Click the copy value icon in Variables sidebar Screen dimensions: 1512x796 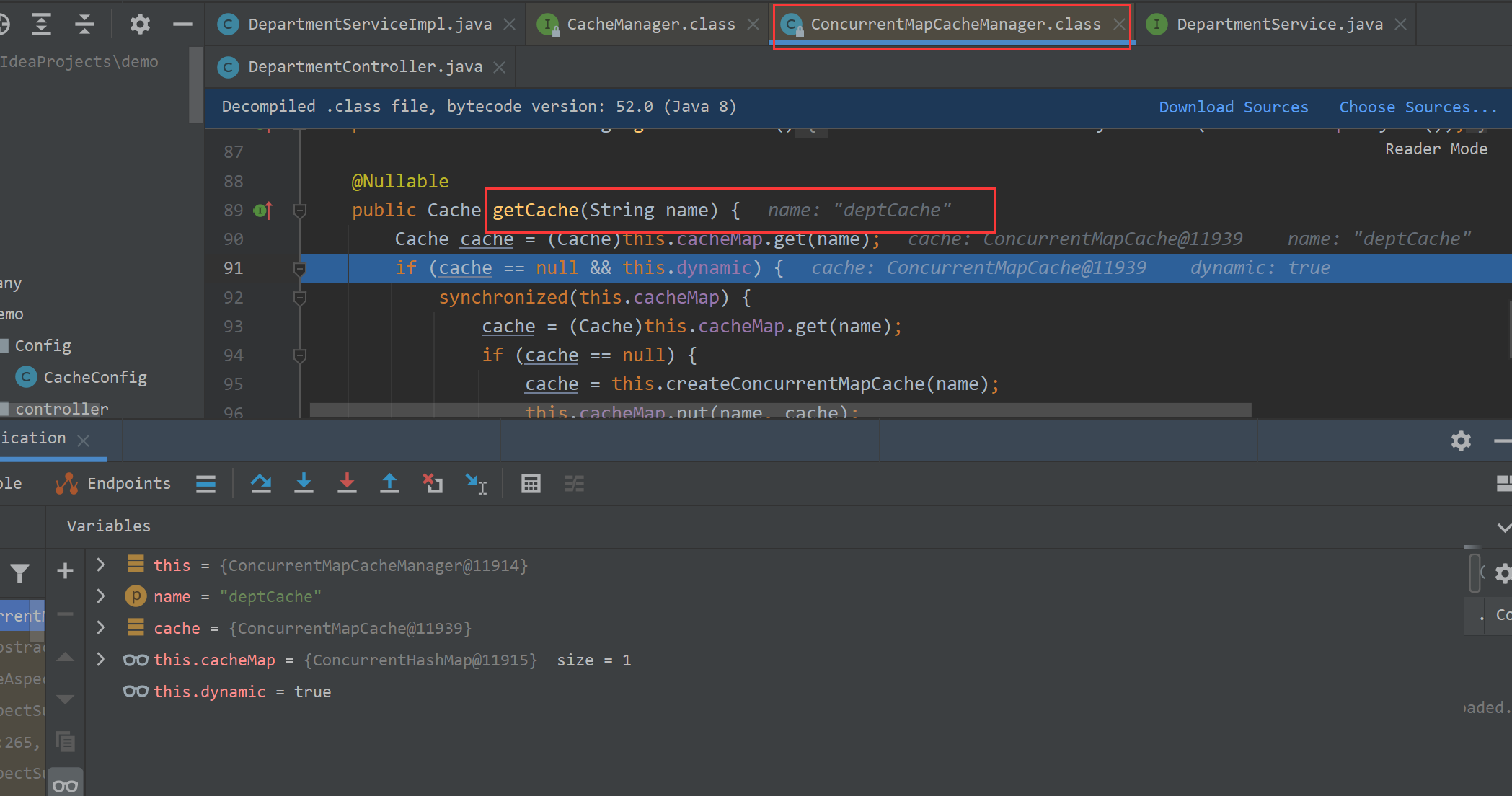click(65, 741)
